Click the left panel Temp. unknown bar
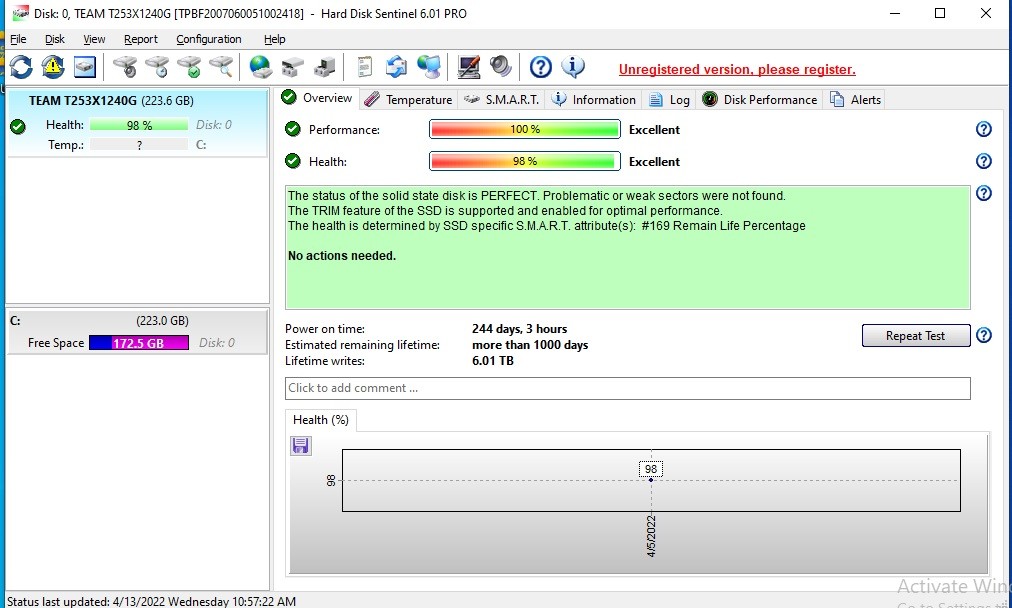1012x608 pixels. click(139, 145)
